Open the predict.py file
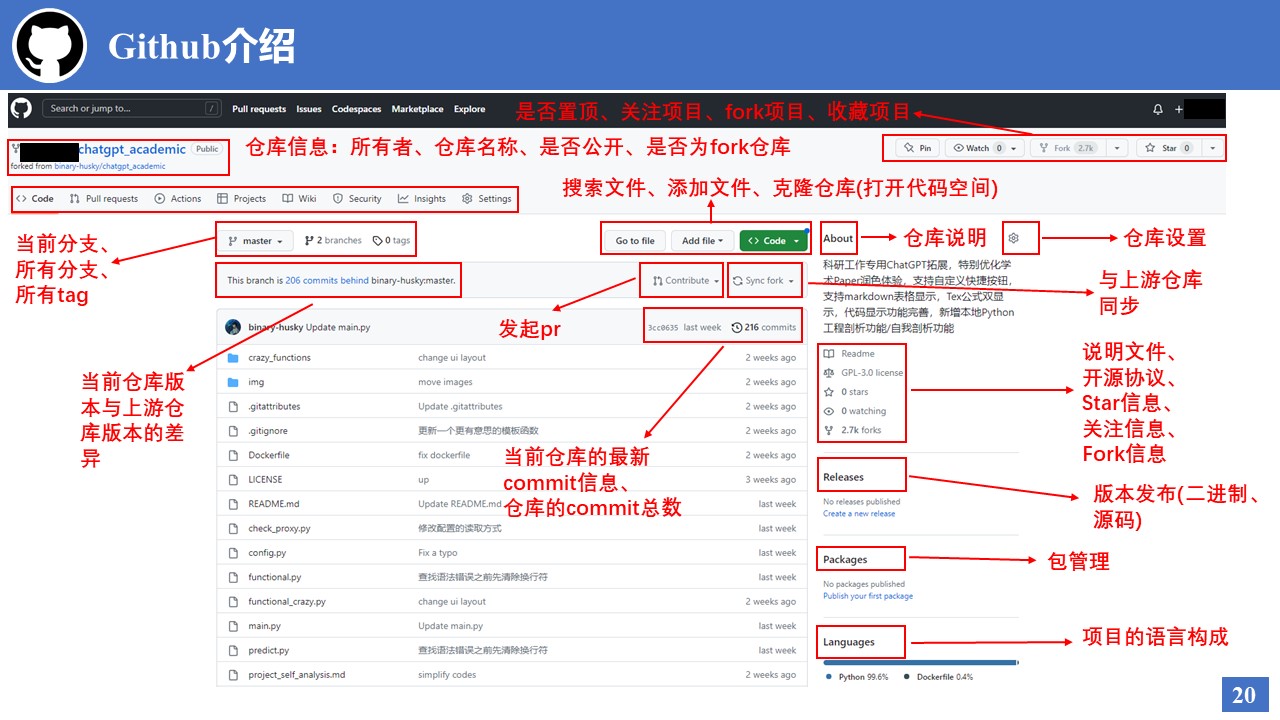The image size is (1280, 720). (269, 650)
